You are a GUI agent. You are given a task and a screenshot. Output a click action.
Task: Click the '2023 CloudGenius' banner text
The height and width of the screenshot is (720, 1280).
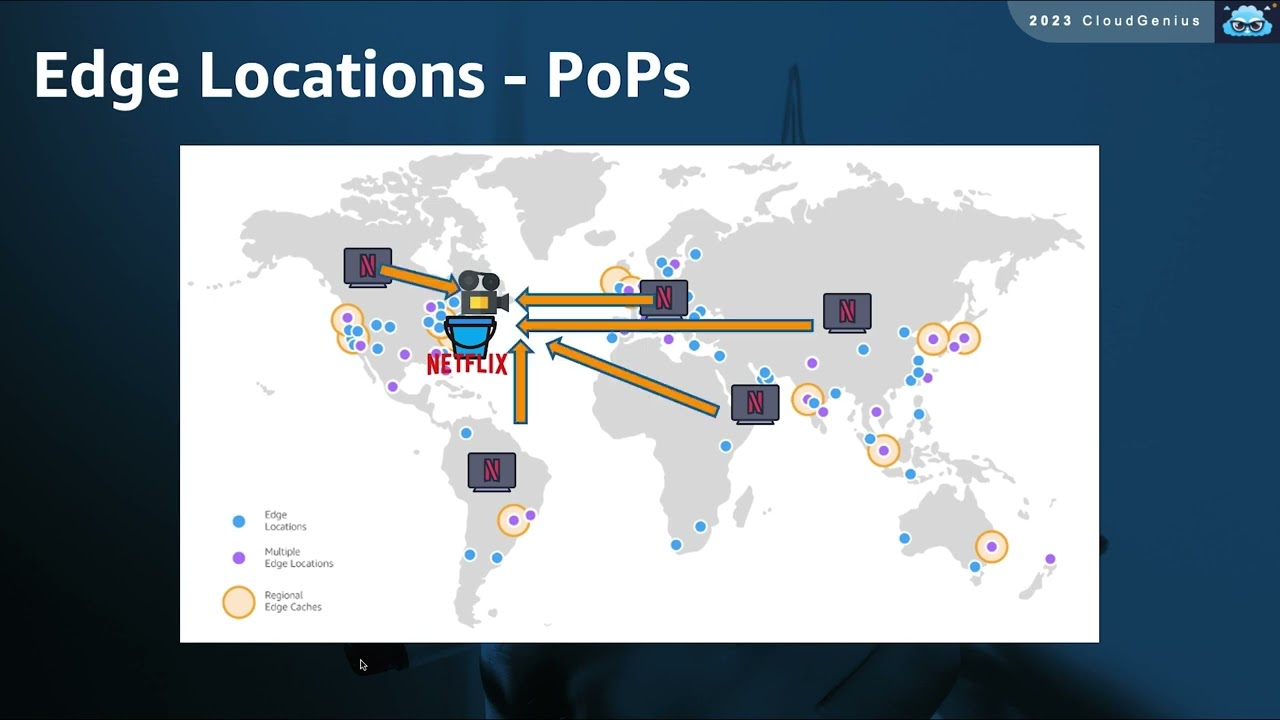pyautogui.click(x=1114, y=21)
